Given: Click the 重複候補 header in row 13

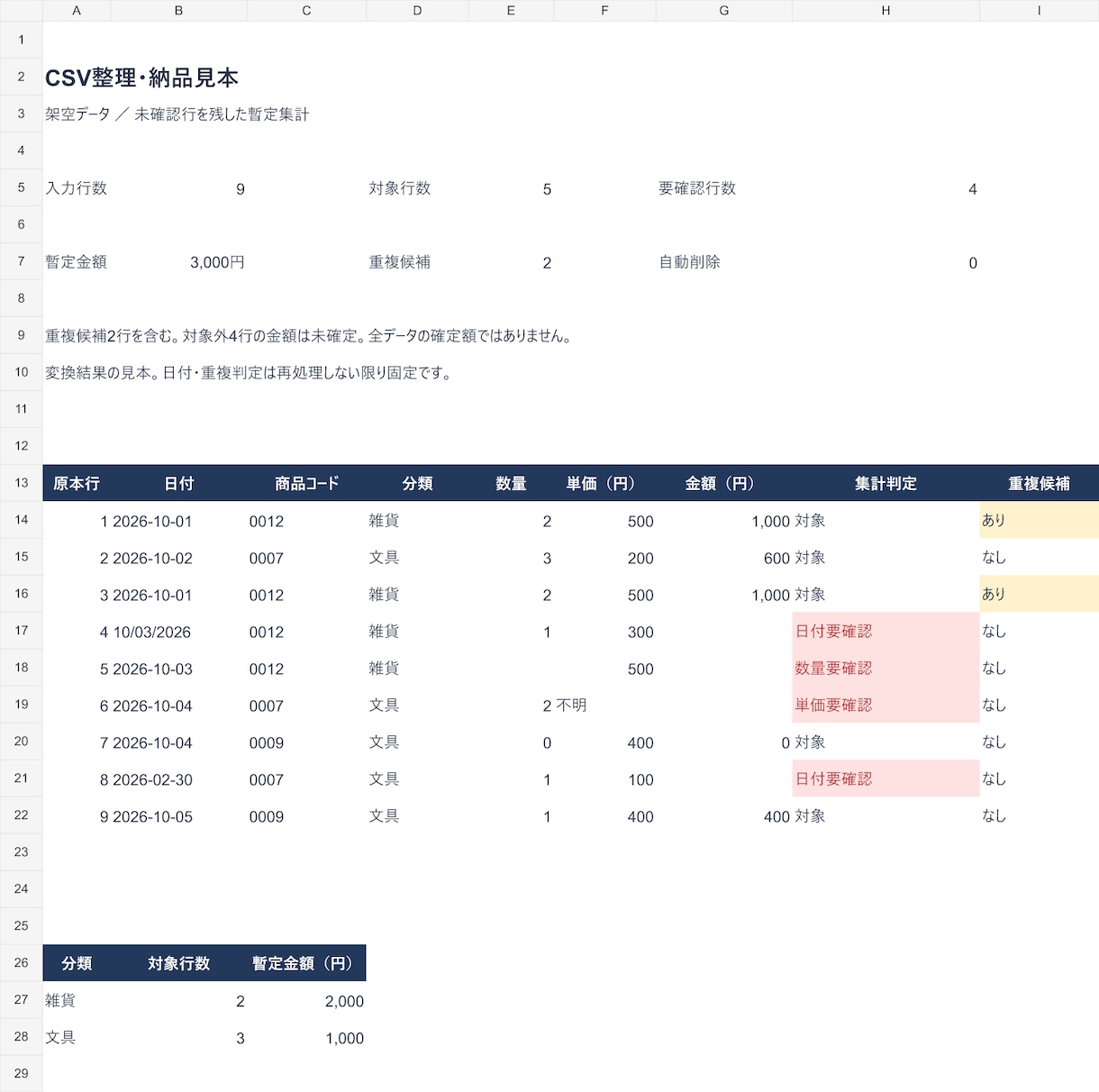Looking at the screenshot, I should 1039,483.
